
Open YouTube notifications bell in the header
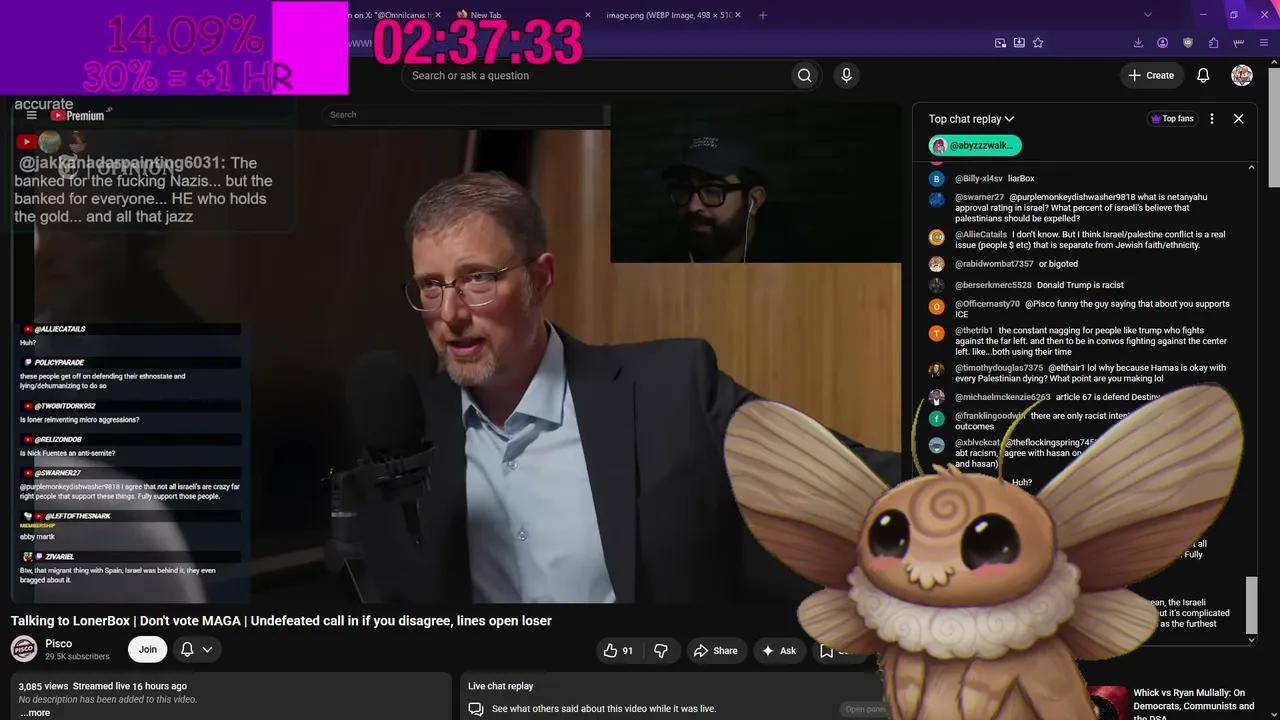click(x=1203, y=75)
